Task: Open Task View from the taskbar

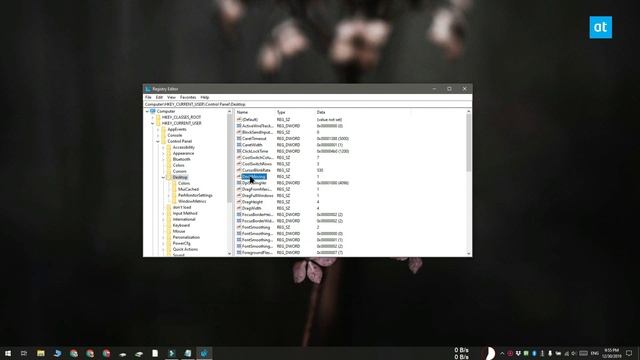Action: pyautogui.click(x=24, y=353)
